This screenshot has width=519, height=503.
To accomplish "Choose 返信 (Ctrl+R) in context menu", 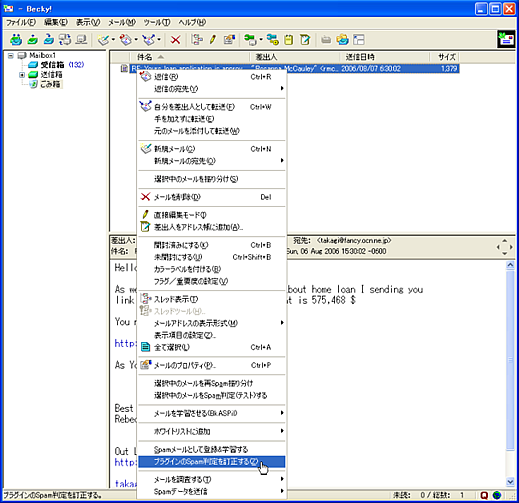I will [x=212, y=77].
